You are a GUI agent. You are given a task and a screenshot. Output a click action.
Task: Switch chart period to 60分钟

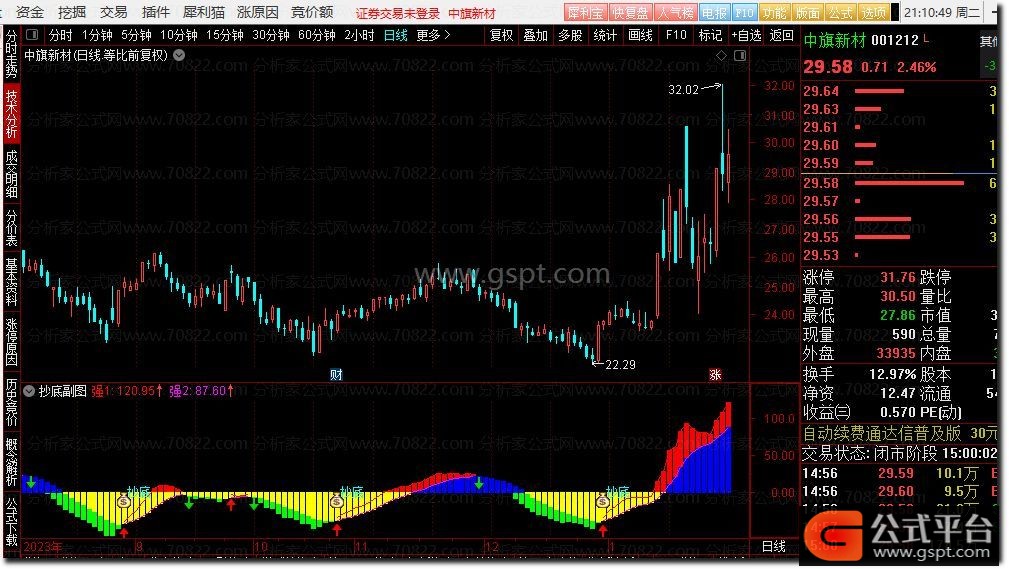317,35
